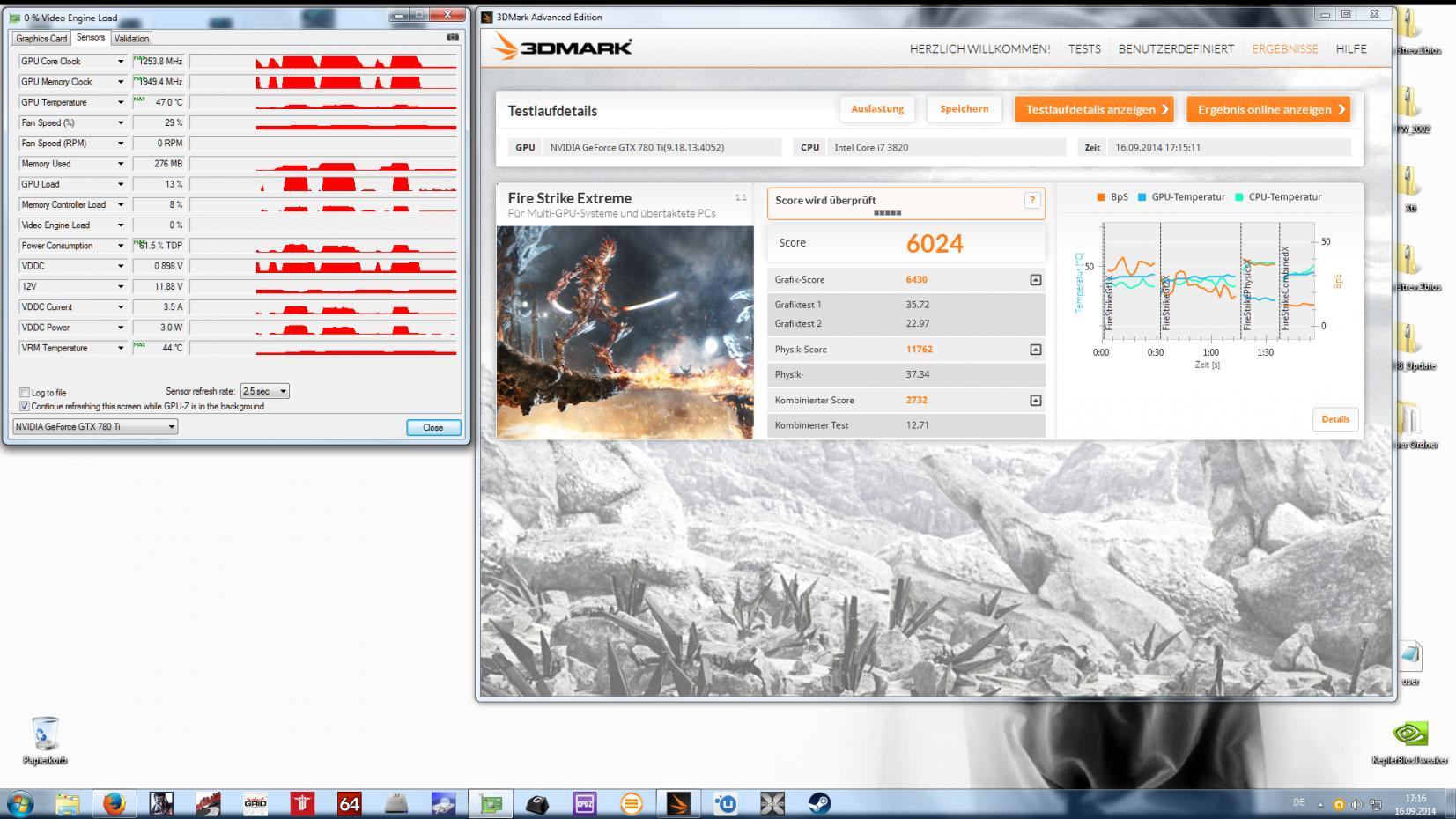The width and height of the screenshot is (1456, 819).
Task: Click the GPU Core Clock reading 1253.8 MHz
Action: click(159, 62)
